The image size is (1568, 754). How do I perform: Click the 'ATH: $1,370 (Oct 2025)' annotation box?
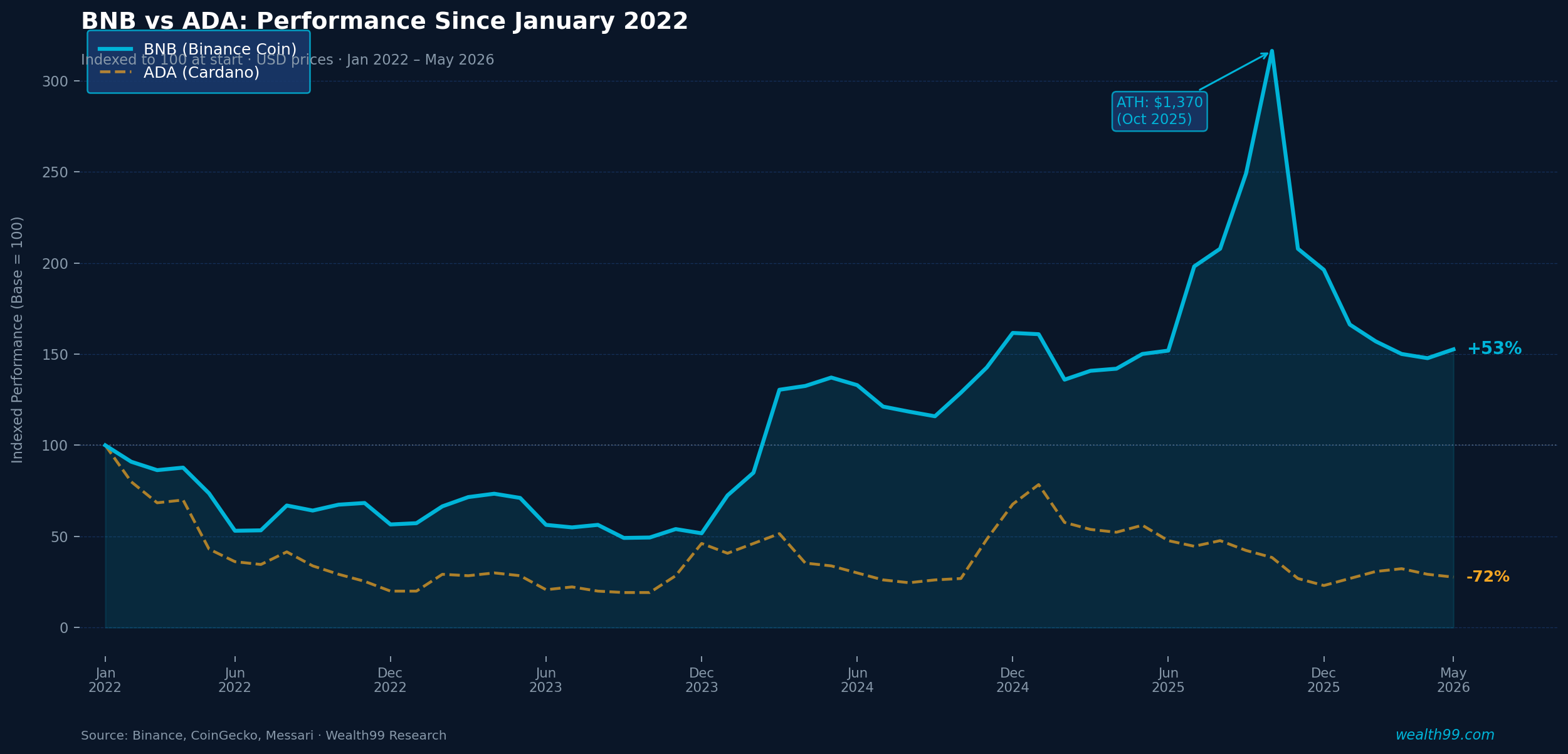click(1159, 111)
